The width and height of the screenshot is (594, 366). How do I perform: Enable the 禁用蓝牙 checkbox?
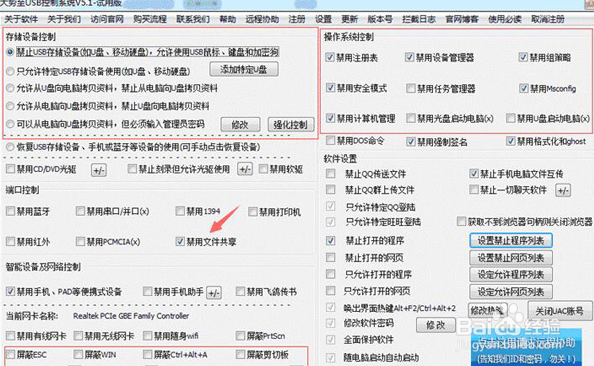(x=11, y=211)
